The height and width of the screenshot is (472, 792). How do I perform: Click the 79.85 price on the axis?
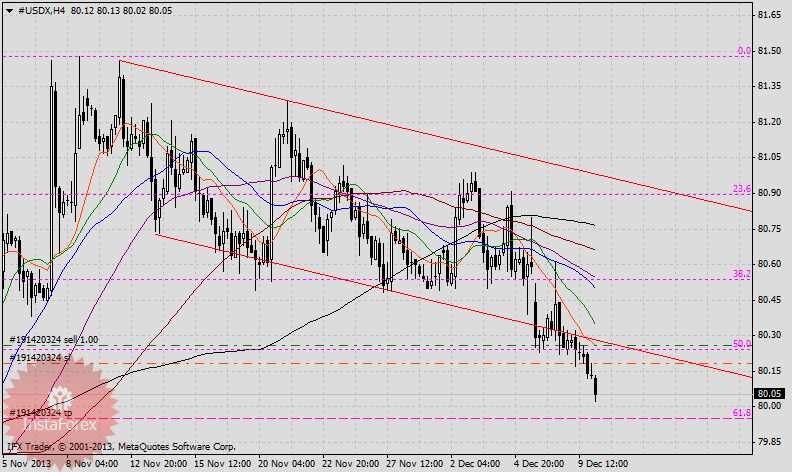tap(769, 441)
